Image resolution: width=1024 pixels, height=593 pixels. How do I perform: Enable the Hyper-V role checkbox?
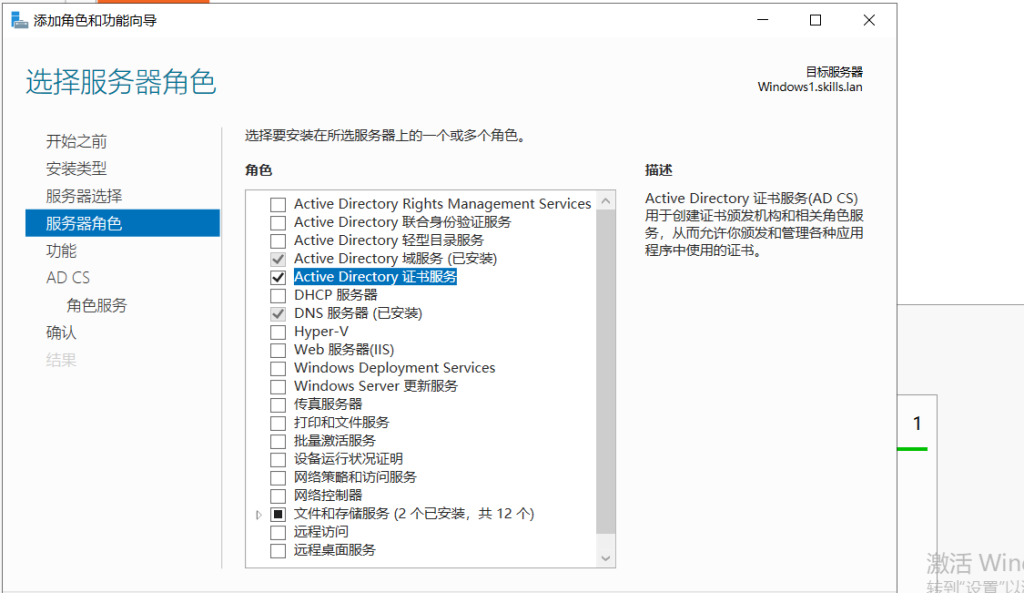click(x=278, y=332)
